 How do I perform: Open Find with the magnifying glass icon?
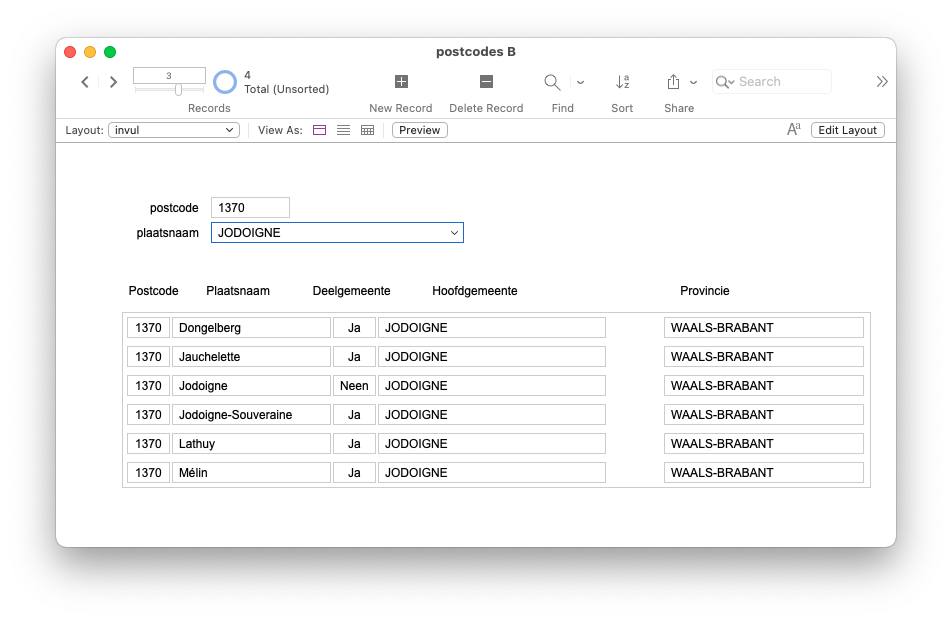coord(552,82)
